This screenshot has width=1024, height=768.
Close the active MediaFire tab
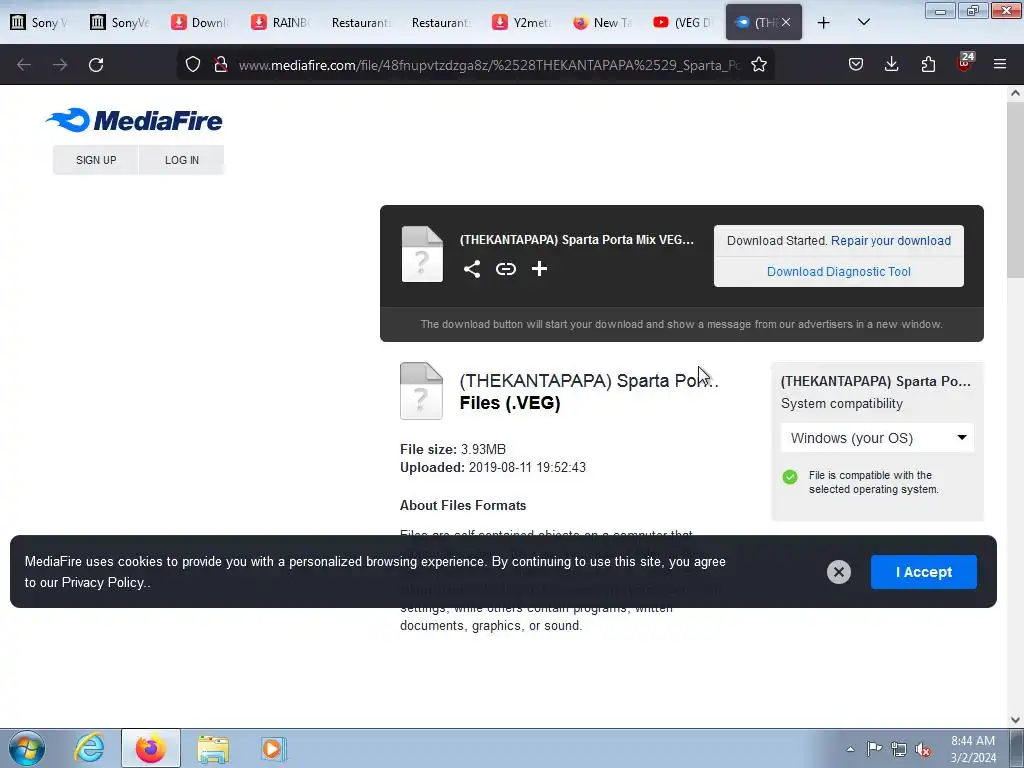[x=786, y=23]
